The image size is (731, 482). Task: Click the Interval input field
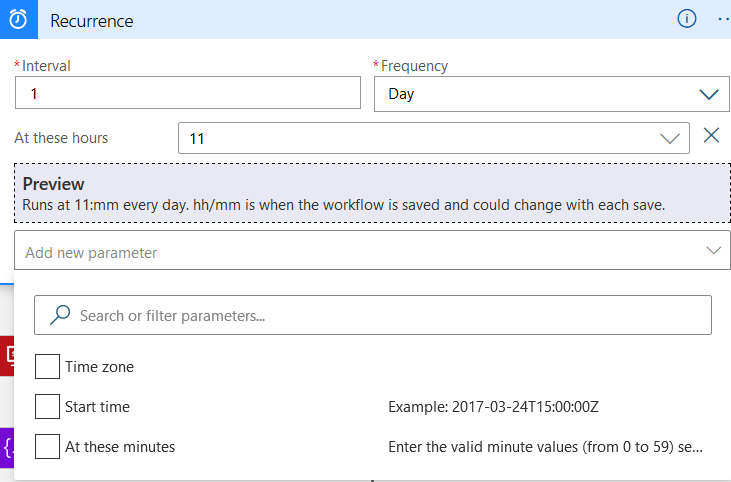[187, 93]
